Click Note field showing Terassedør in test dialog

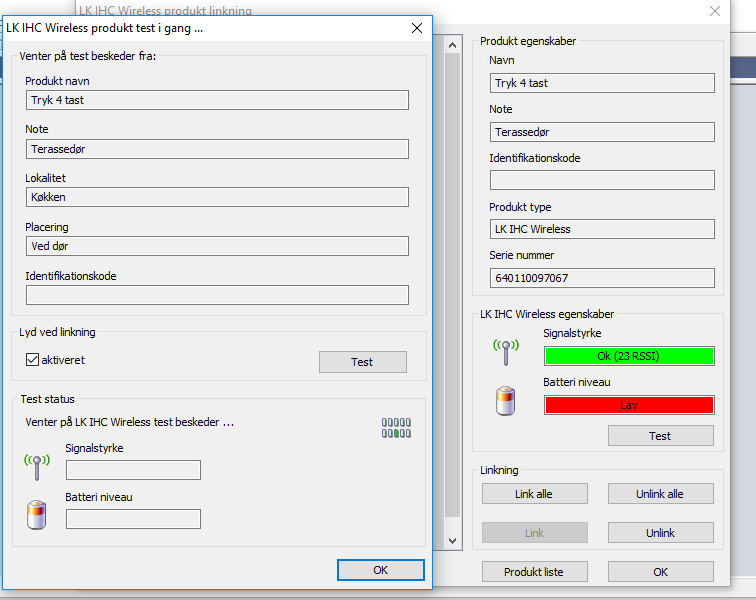point(217,149)
